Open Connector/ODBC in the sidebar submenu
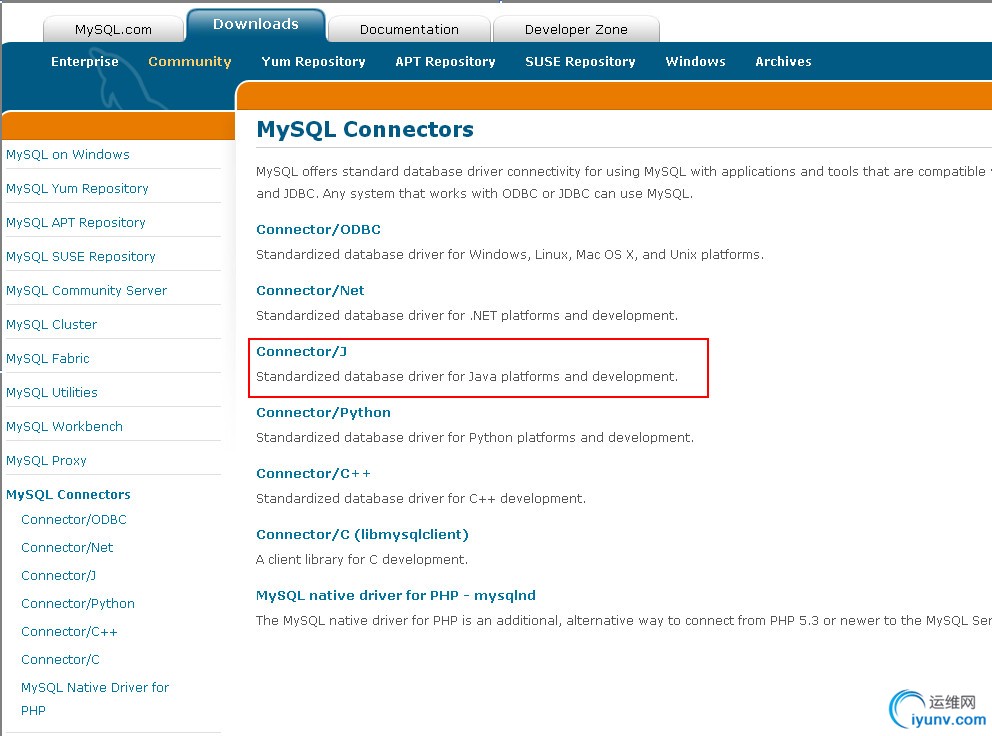 [74, 520]
